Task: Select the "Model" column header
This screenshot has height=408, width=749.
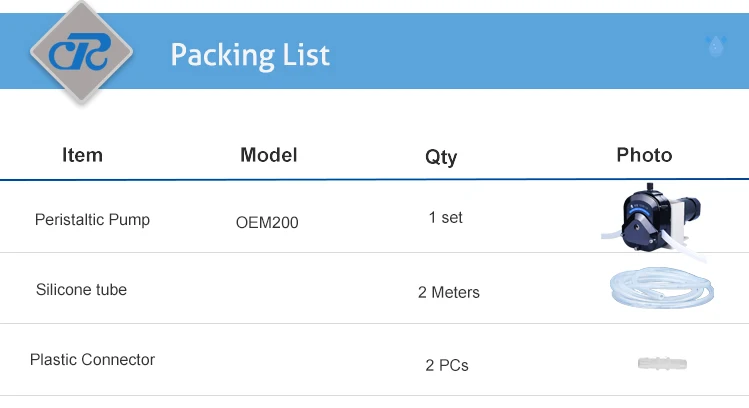Action: [268, 155]
